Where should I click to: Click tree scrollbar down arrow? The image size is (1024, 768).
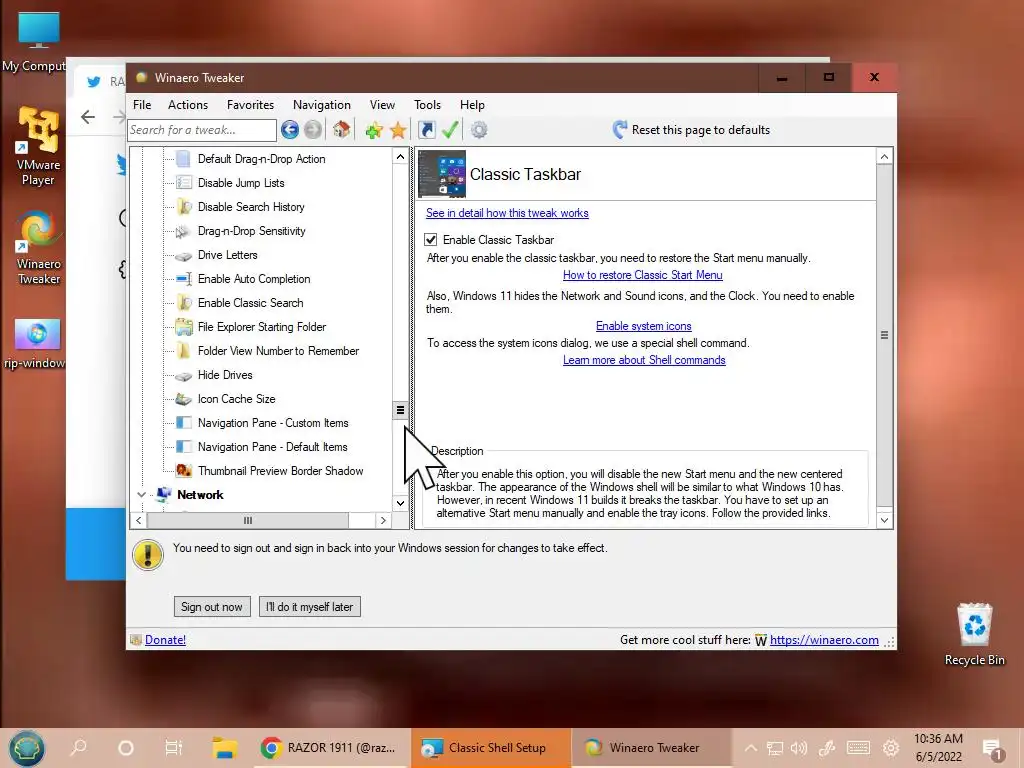click(x=400, y=503)
